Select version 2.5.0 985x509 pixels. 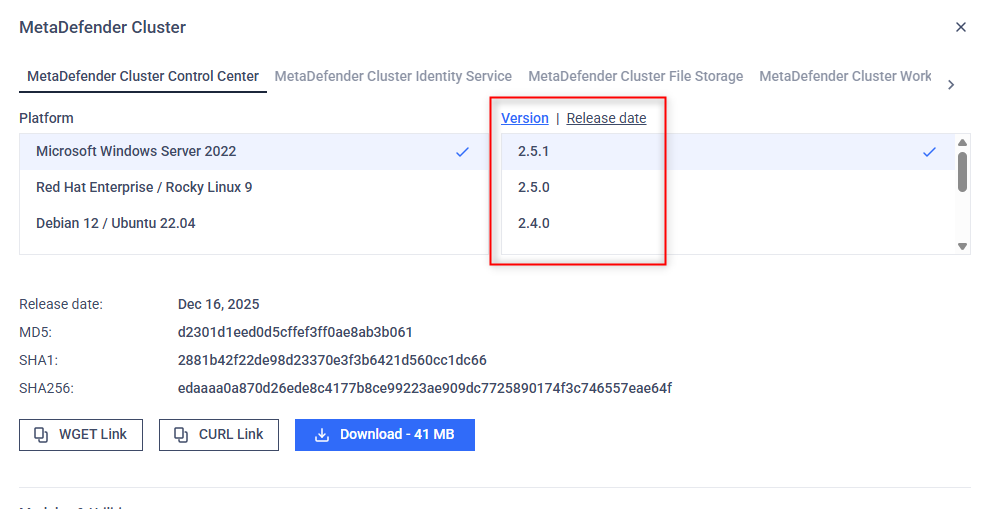[x=727, y=187]
